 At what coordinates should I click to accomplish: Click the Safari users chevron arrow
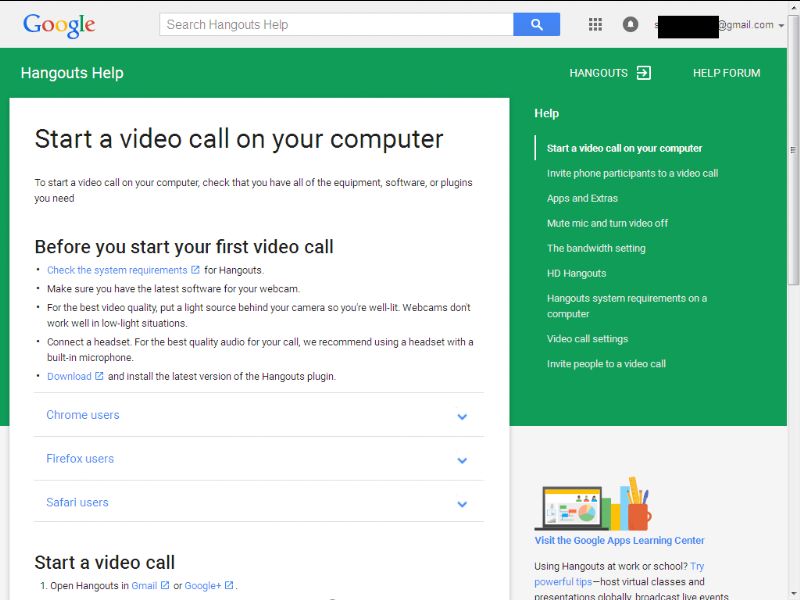click(x=462, y=505)
